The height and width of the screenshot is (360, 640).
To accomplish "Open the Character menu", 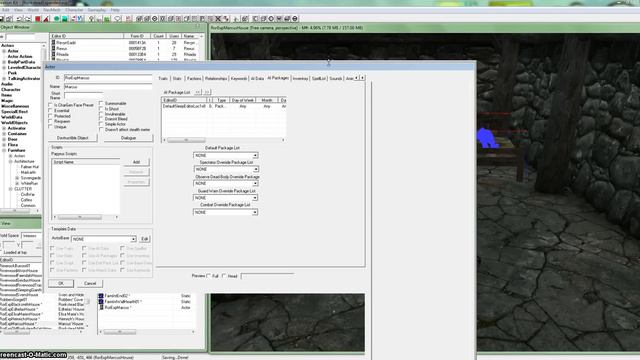I will [x=74, y=10].
